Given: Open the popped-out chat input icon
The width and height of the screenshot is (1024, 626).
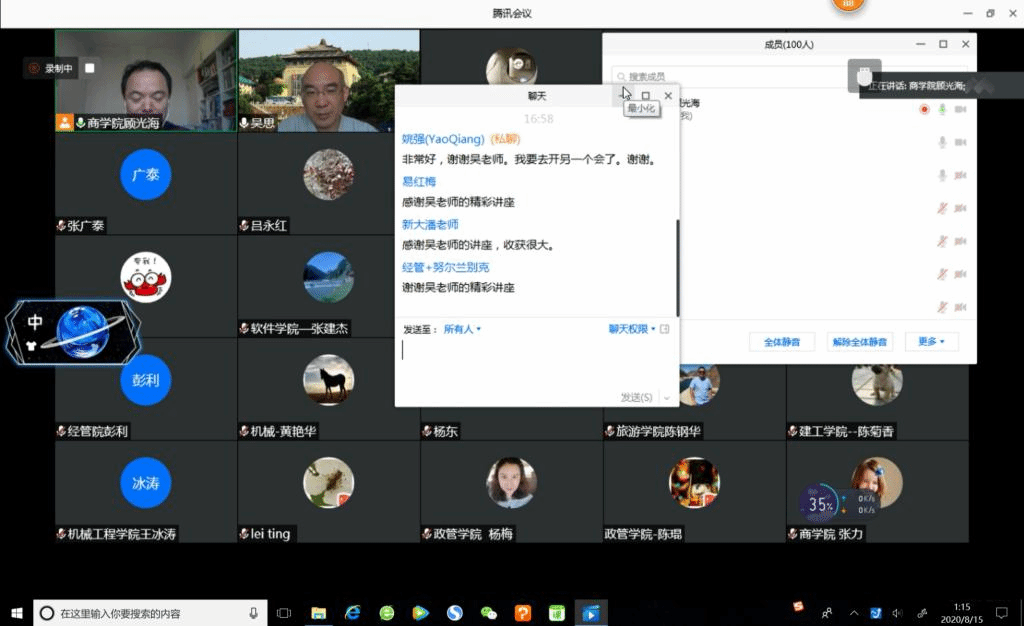Looking at the screenshot, I should tap(664, 329).
